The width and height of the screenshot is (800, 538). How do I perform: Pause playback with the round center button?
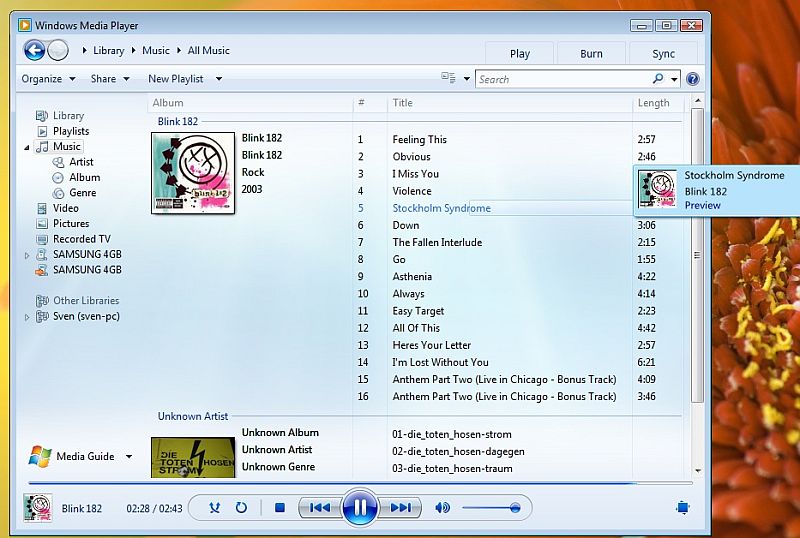click(x=360, y=507)
